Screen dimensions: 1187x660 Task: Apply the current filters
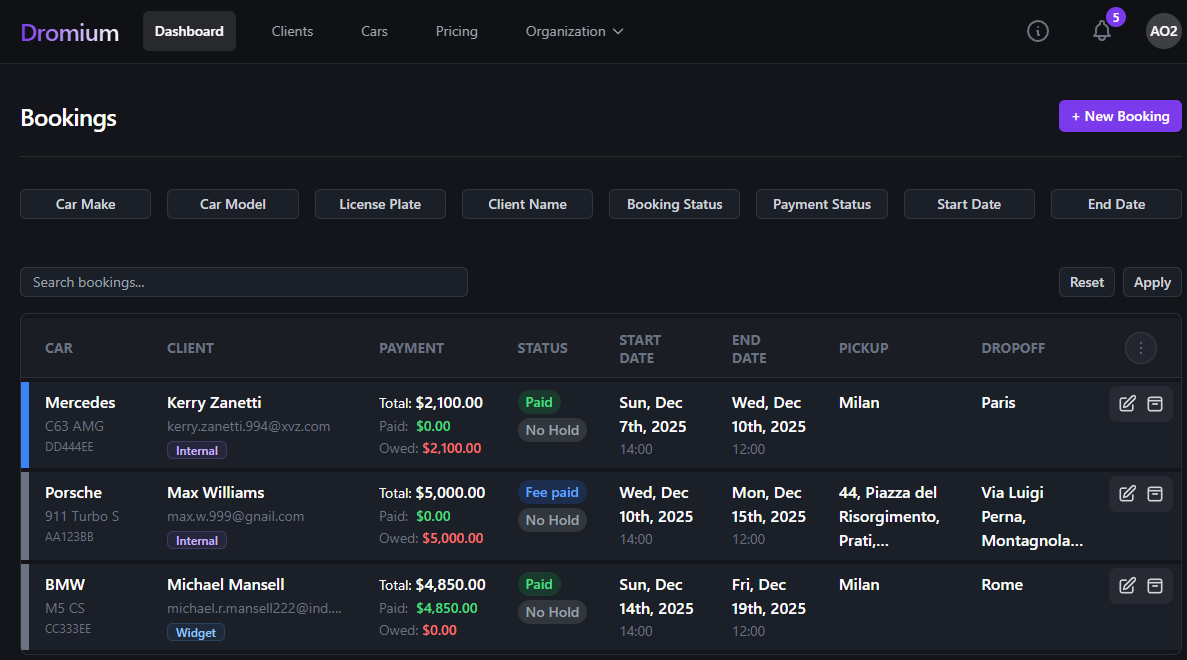[x=1151, y=282]
